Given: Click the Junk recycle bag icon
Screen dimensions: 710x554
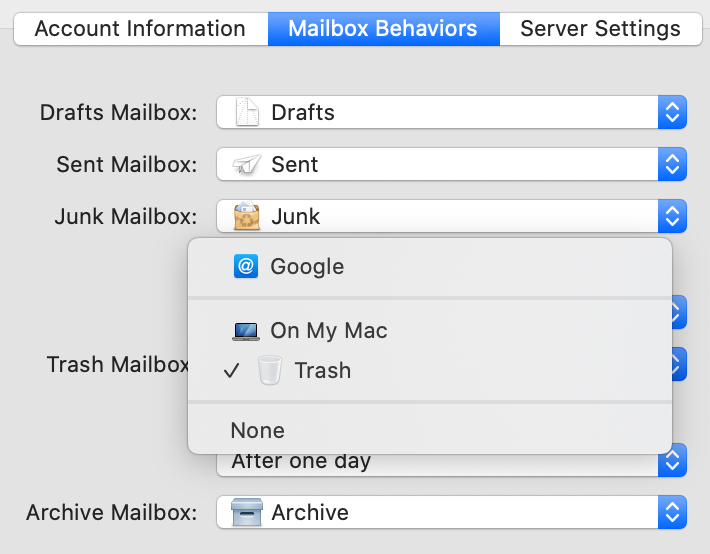Looking at the screenshot, I should click(247, 216).
